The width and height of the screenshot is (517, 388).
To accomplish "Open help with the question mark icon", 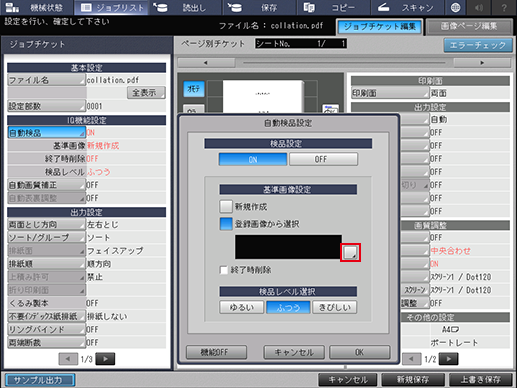I will click(504, 7).
